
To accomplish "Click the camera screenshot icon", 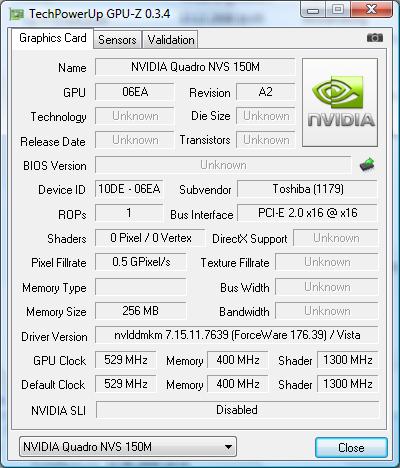I will click(375, 38).
